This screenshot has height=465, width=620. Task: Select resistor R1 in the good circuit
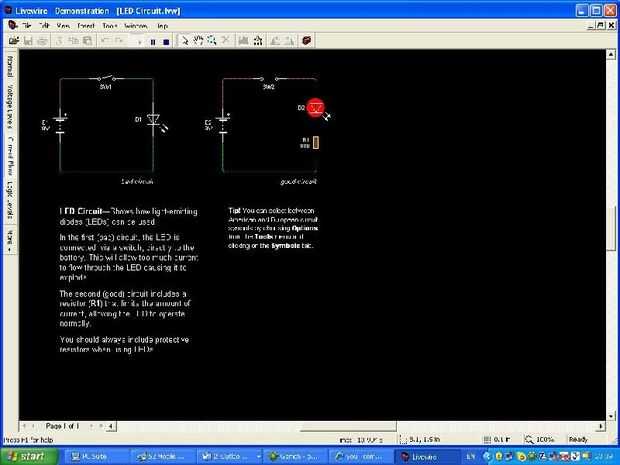[x=316, y=142]
